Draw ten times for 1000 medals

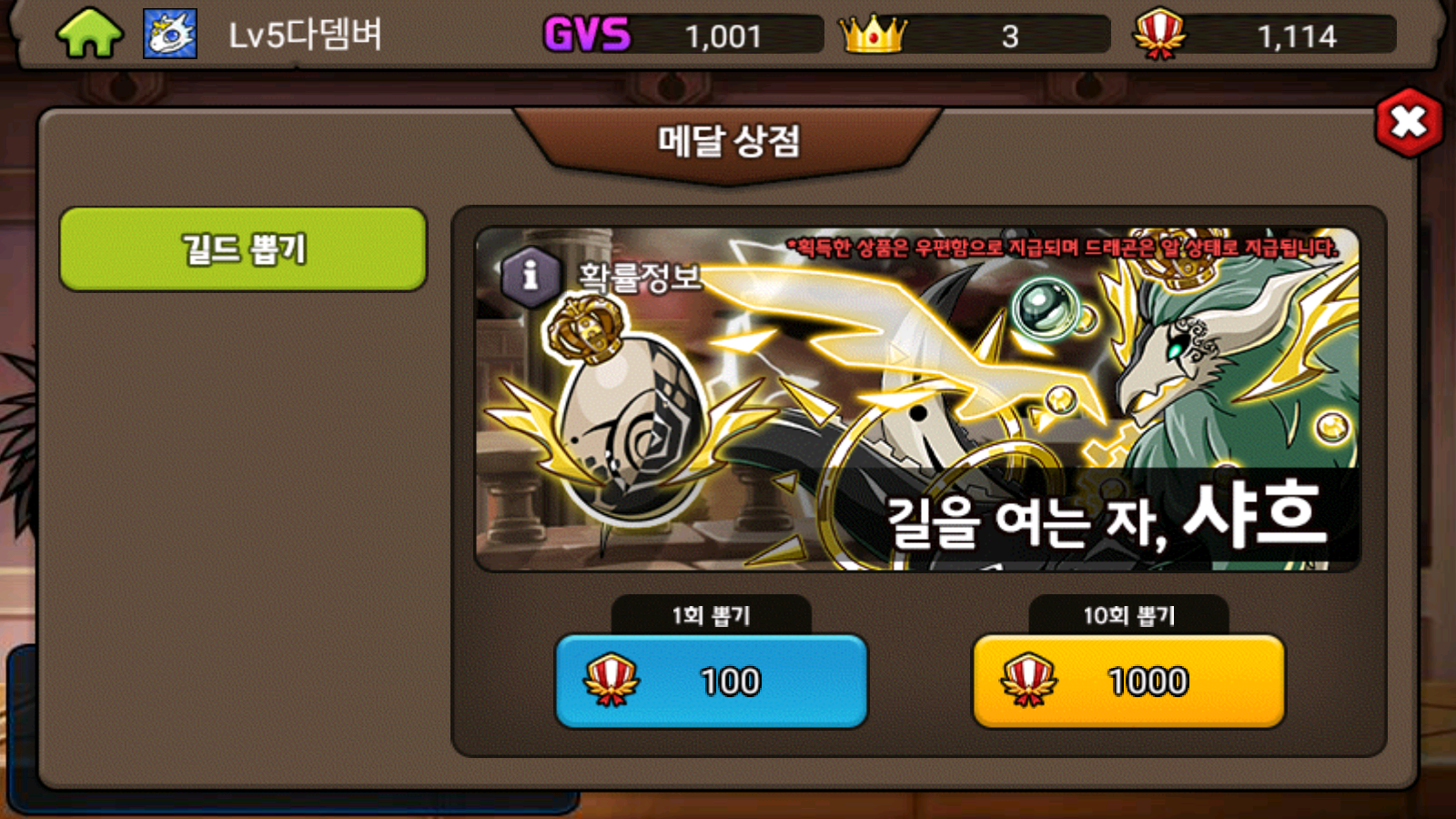pos(1128,682)
